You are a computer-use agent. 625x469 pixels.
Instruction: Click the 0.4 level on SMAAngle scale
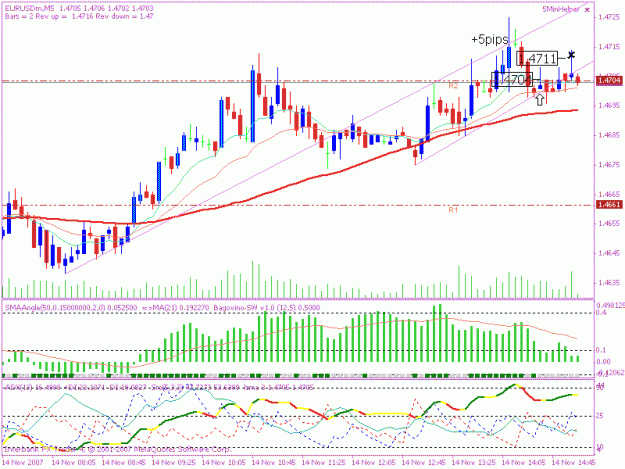pyautogui.click(x=601, y=313)
